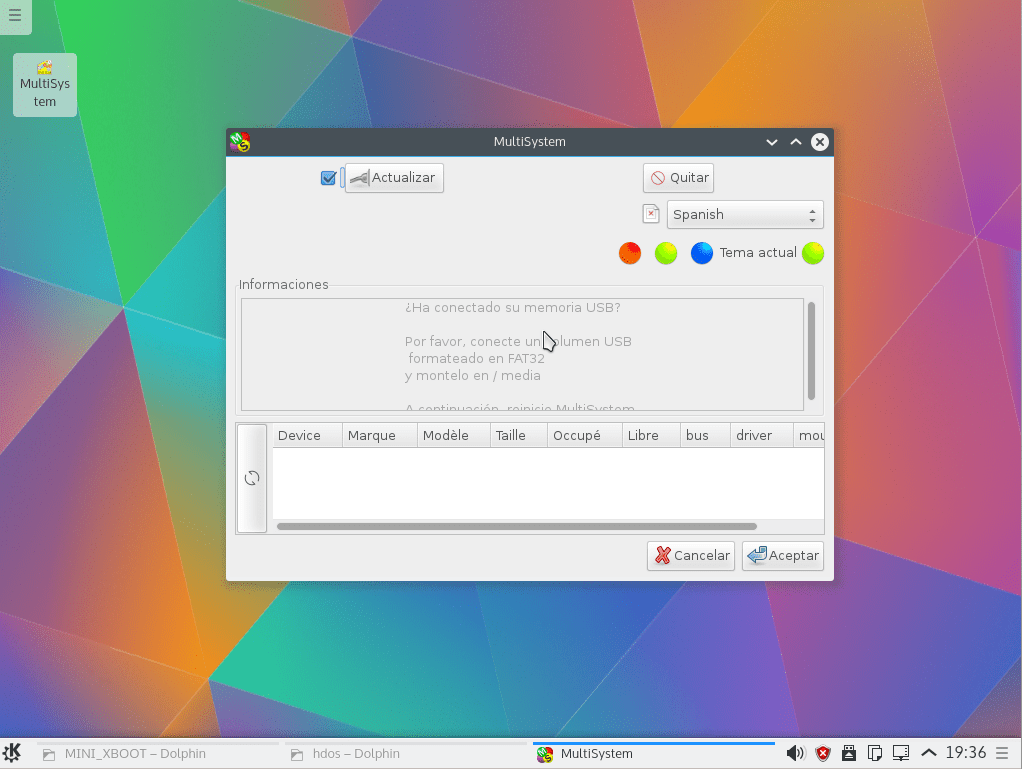Click the Actualizar button

tap(394, 178)
